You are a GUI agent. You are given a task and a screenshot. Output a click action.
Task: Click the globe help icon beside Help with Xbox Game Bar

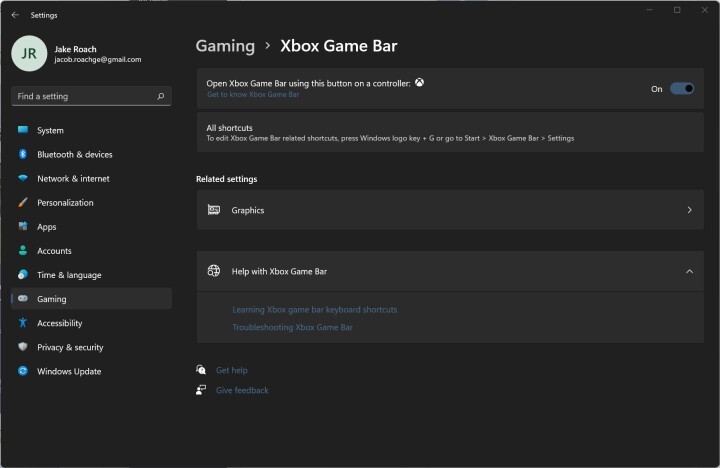coord(214,271)
